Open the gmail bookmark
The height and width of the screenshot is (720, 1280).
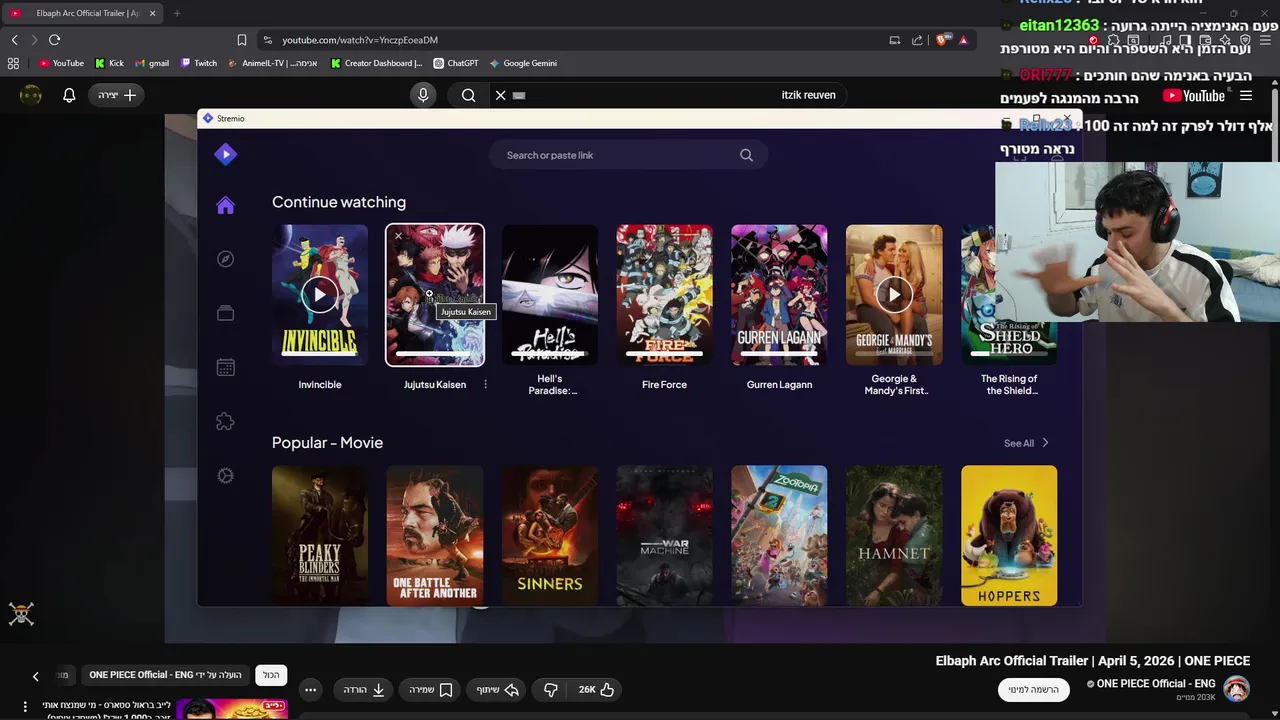point(151,63)
